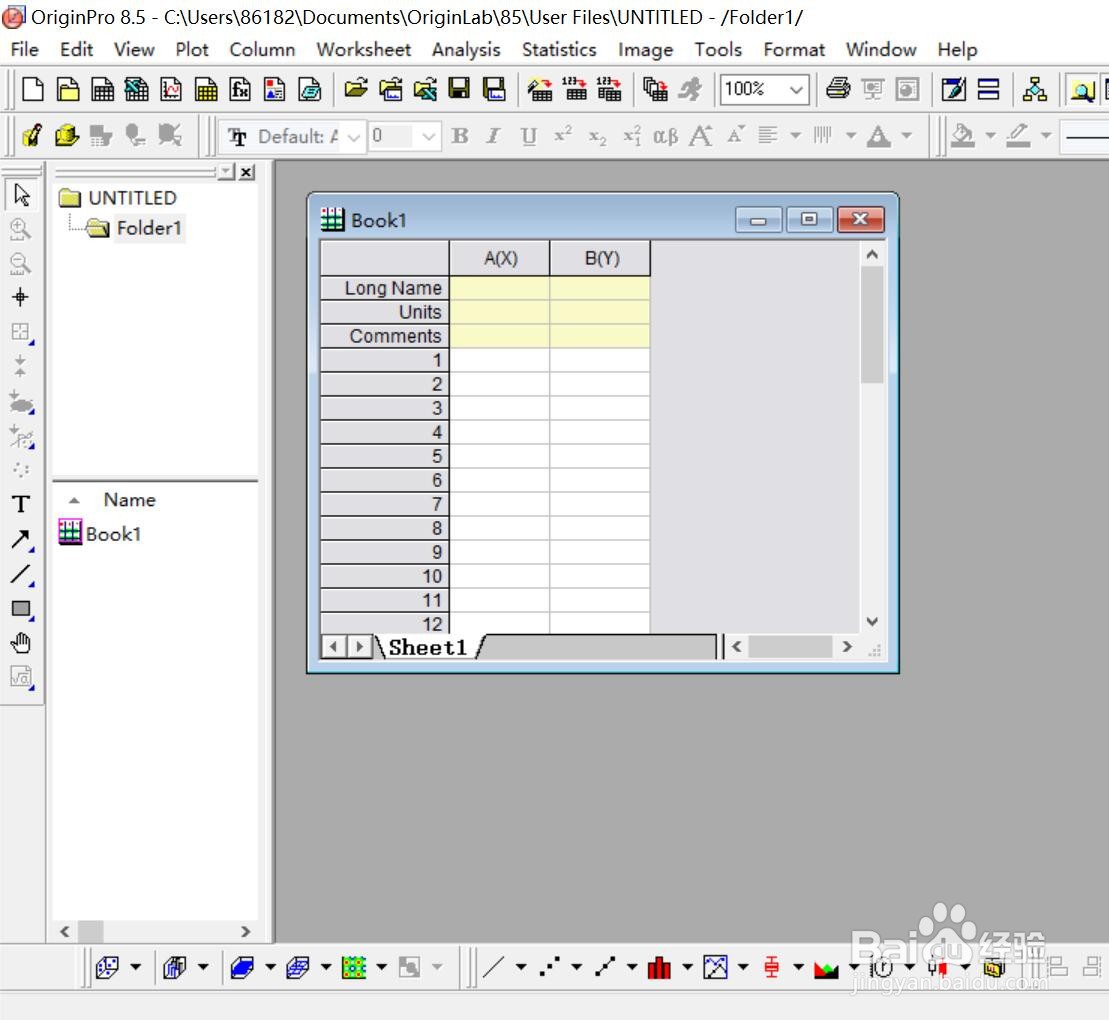Select the Arrow tool
This screenshot has width=1109, height=1020.
point(21,540)
